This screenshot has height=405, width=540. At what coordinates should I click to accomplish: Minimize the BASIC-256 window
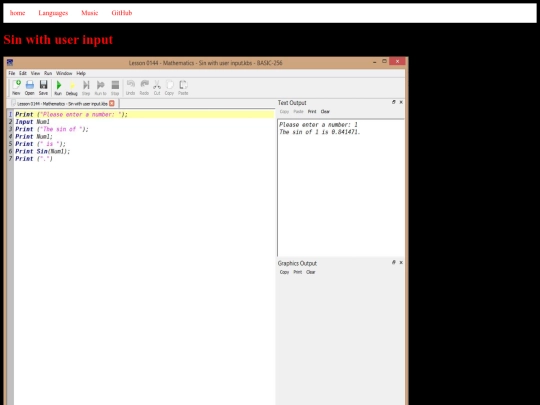[x=374, y=62]
